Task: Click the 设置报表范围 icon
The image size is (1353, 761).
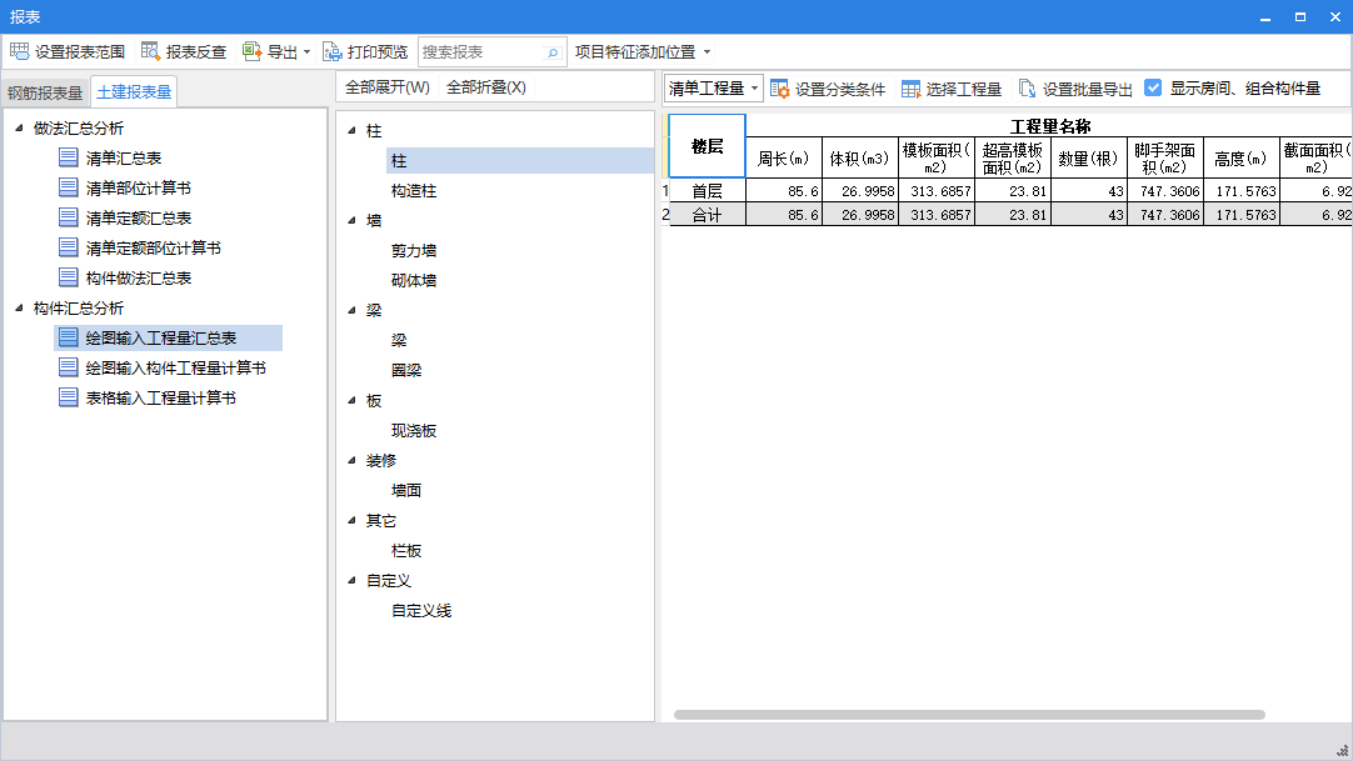Action: click(19, 51)
